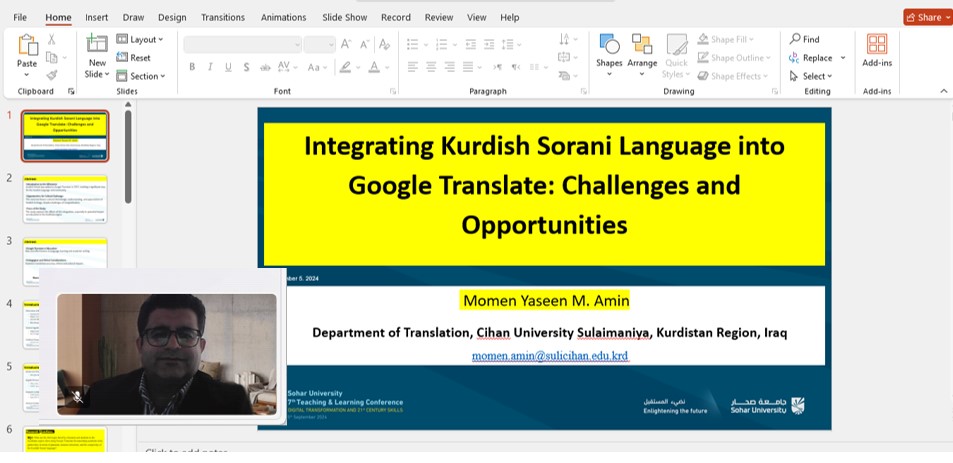Click the muted microphone icon on video

click(x=77, y=397)
